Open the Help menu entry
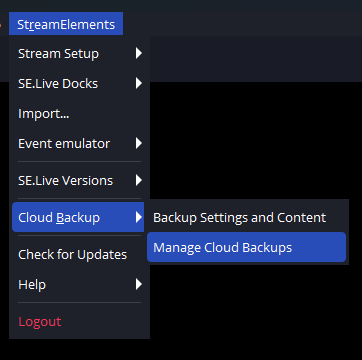Screen dimensions: 362x360 (78, 285)
